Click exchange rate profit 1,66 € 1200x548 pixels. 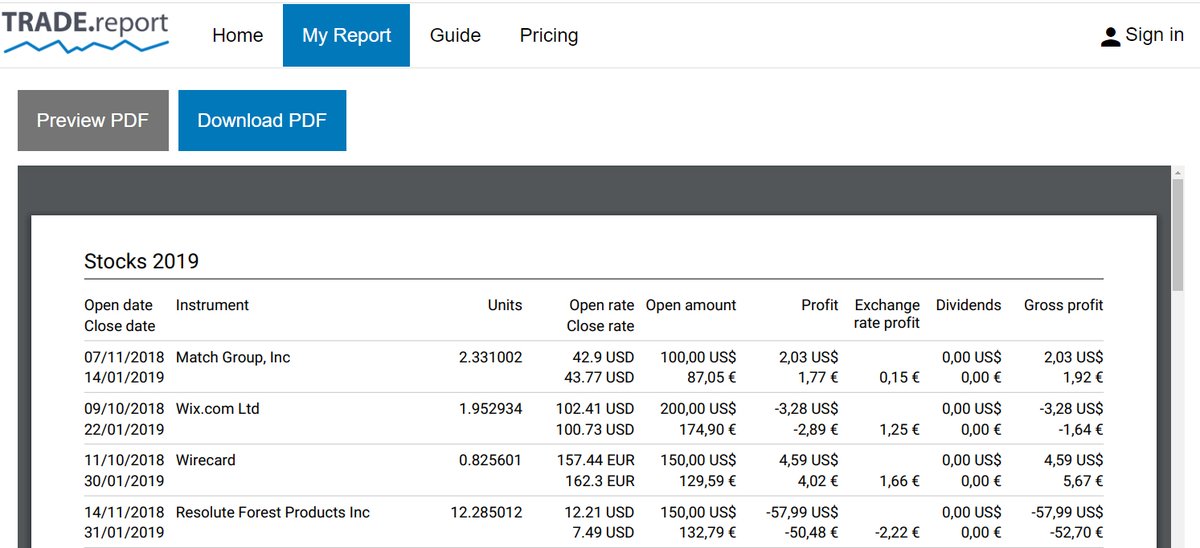point(899,480)
